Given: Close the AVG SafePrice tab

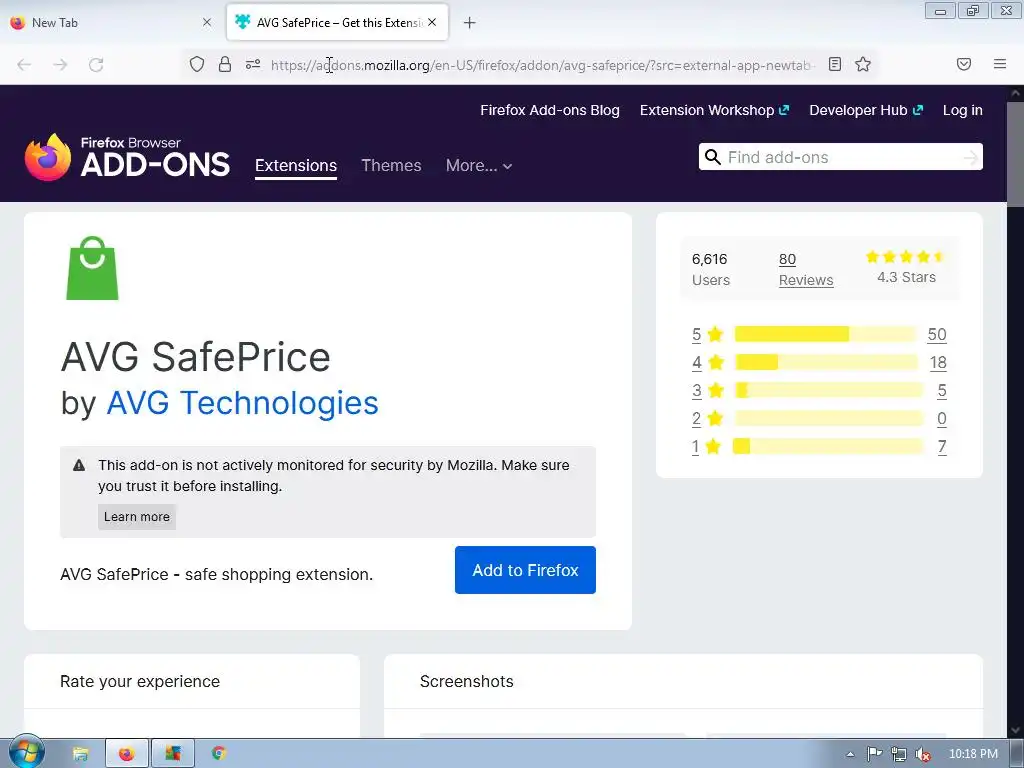Looking at the screenshot, I should point(432,22).
